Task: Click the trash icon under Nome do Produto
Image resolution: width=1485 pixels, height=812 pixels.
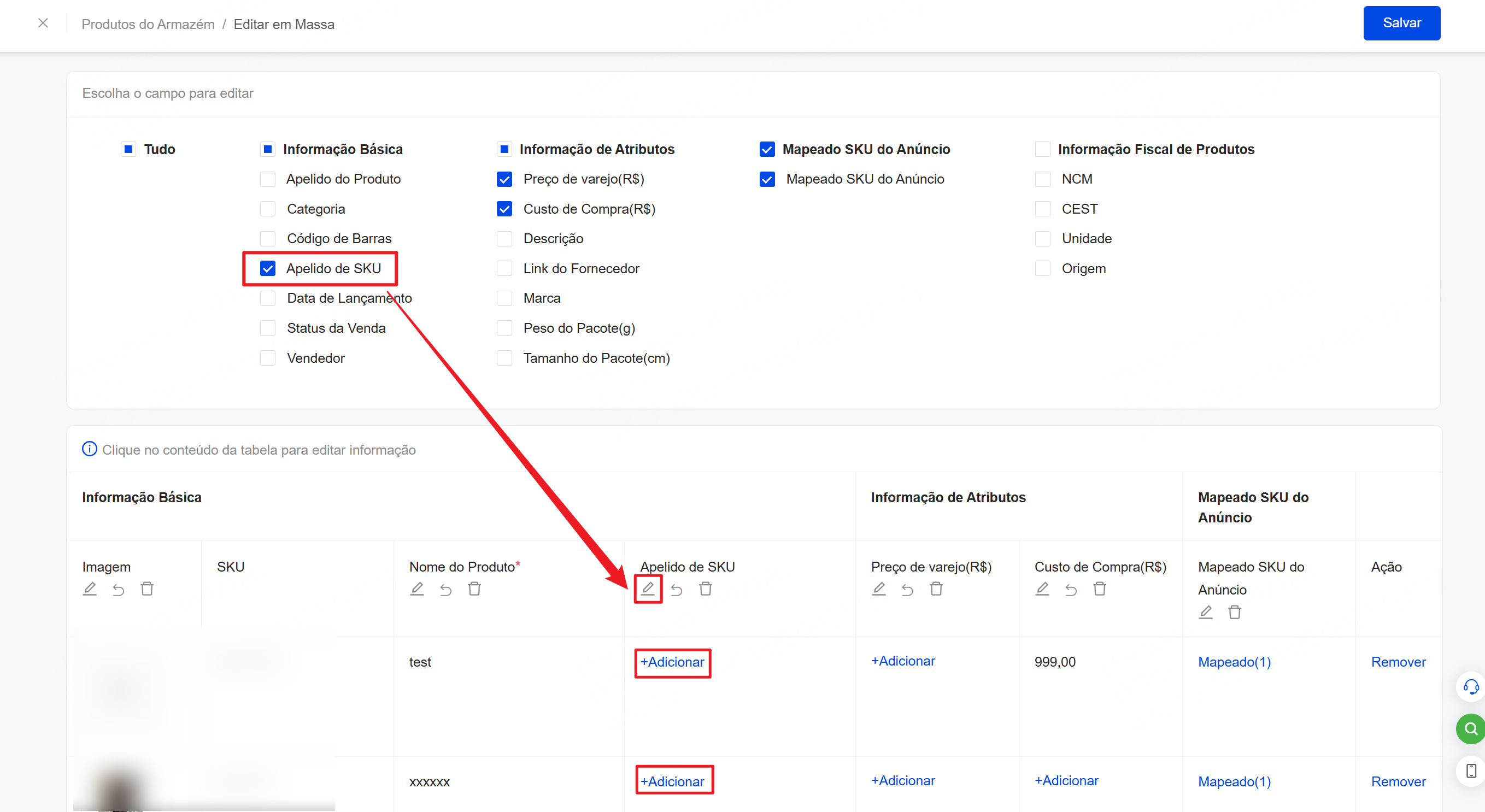Action: (x=474, y=589)
